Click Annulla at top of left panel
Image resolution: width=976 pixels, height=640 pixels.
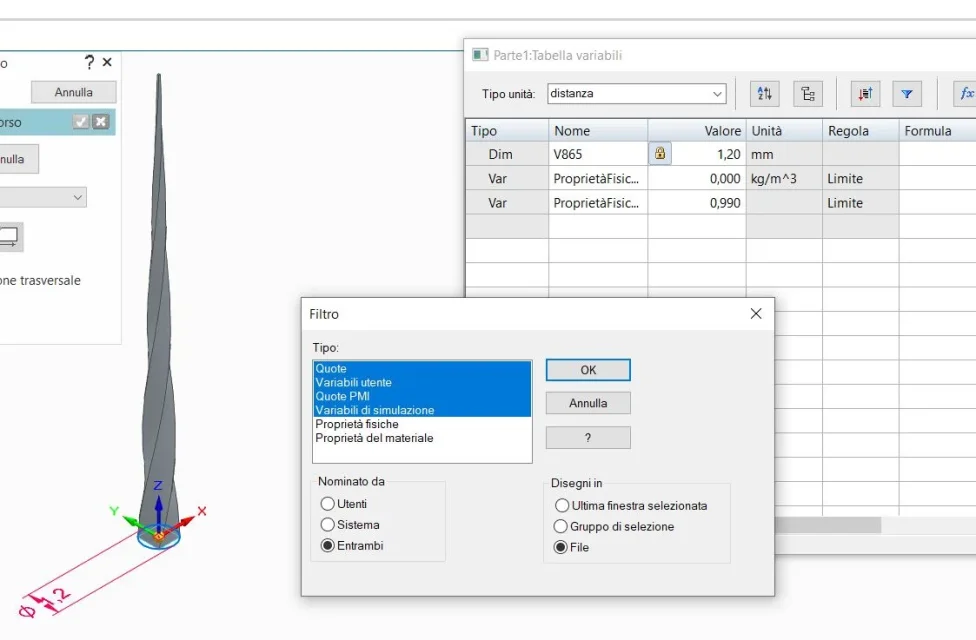[73, 92]
